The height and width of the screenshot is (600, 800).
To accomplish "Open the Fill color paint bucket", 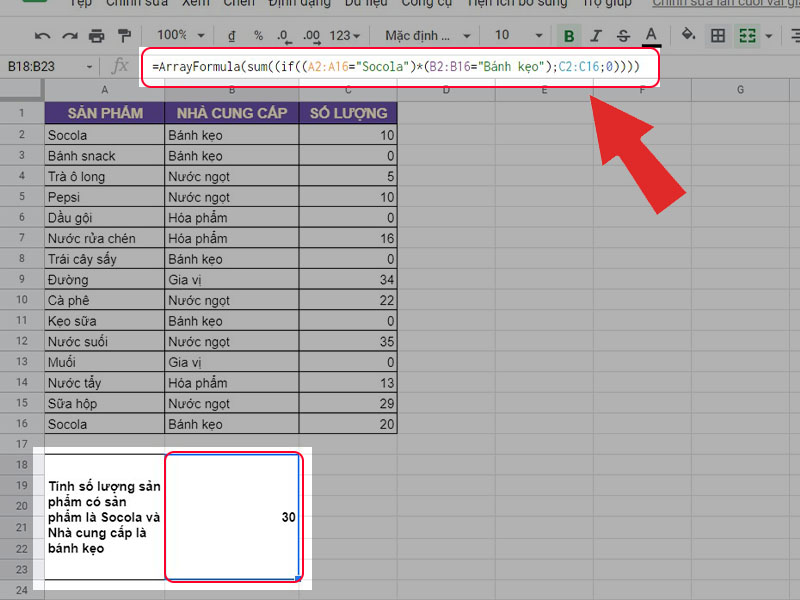I will pyautogui.click(x=688, y=36).
